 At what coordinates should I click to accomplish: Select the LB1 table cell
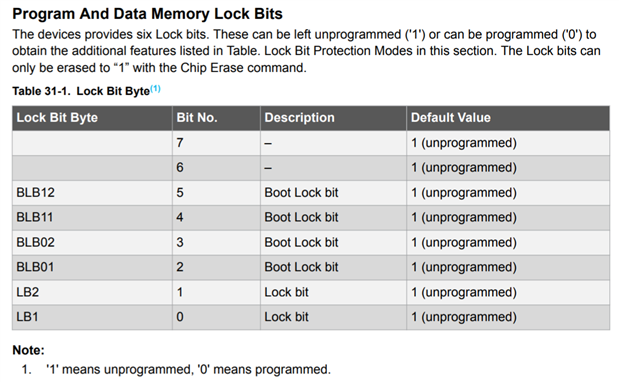tap(92, 317)
